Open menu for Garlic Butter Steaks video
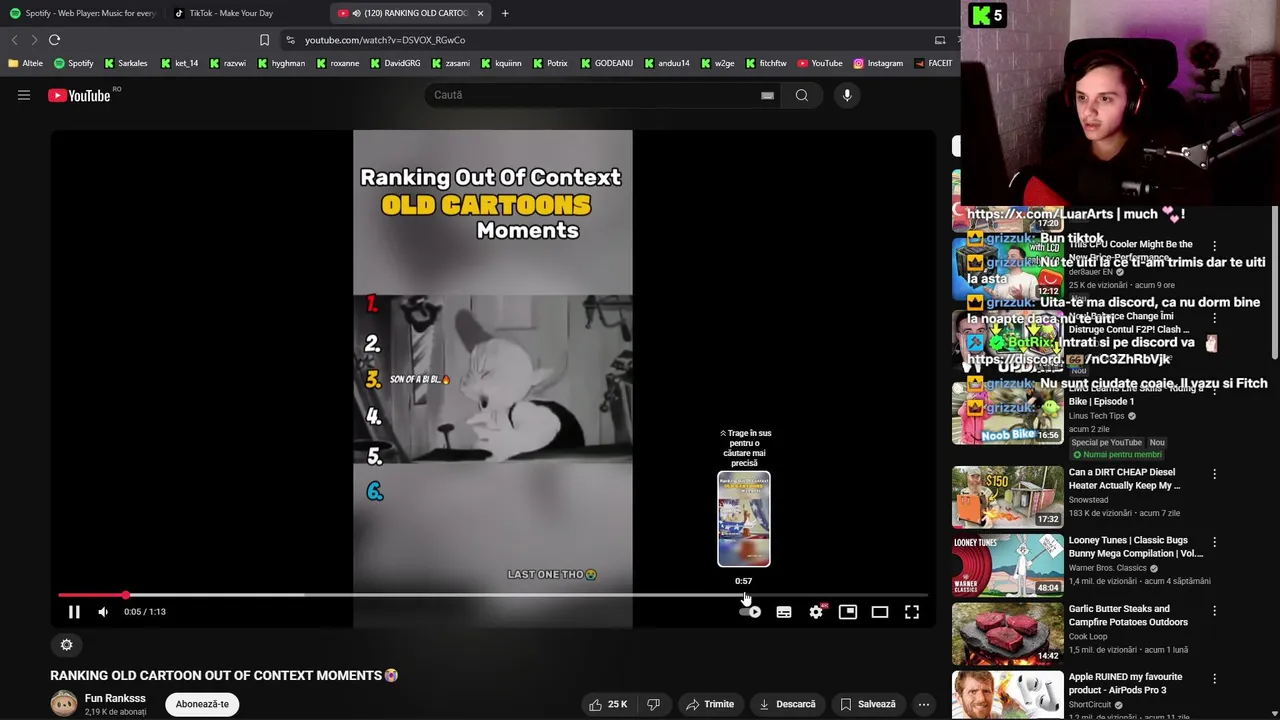1280x720 pixels. (1214, 610)
